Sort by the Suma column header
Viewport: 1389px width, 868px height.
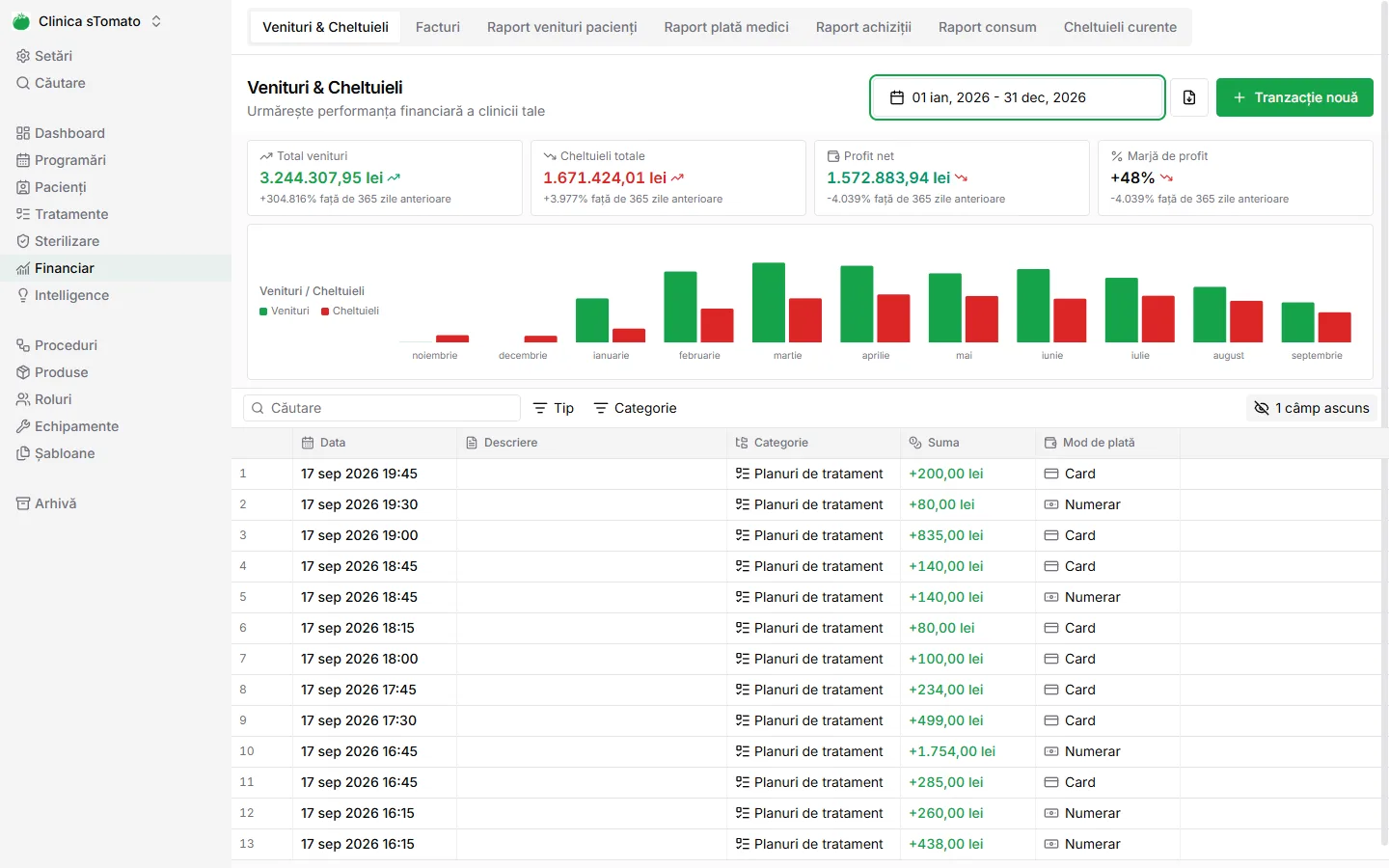tap(967, 443)
